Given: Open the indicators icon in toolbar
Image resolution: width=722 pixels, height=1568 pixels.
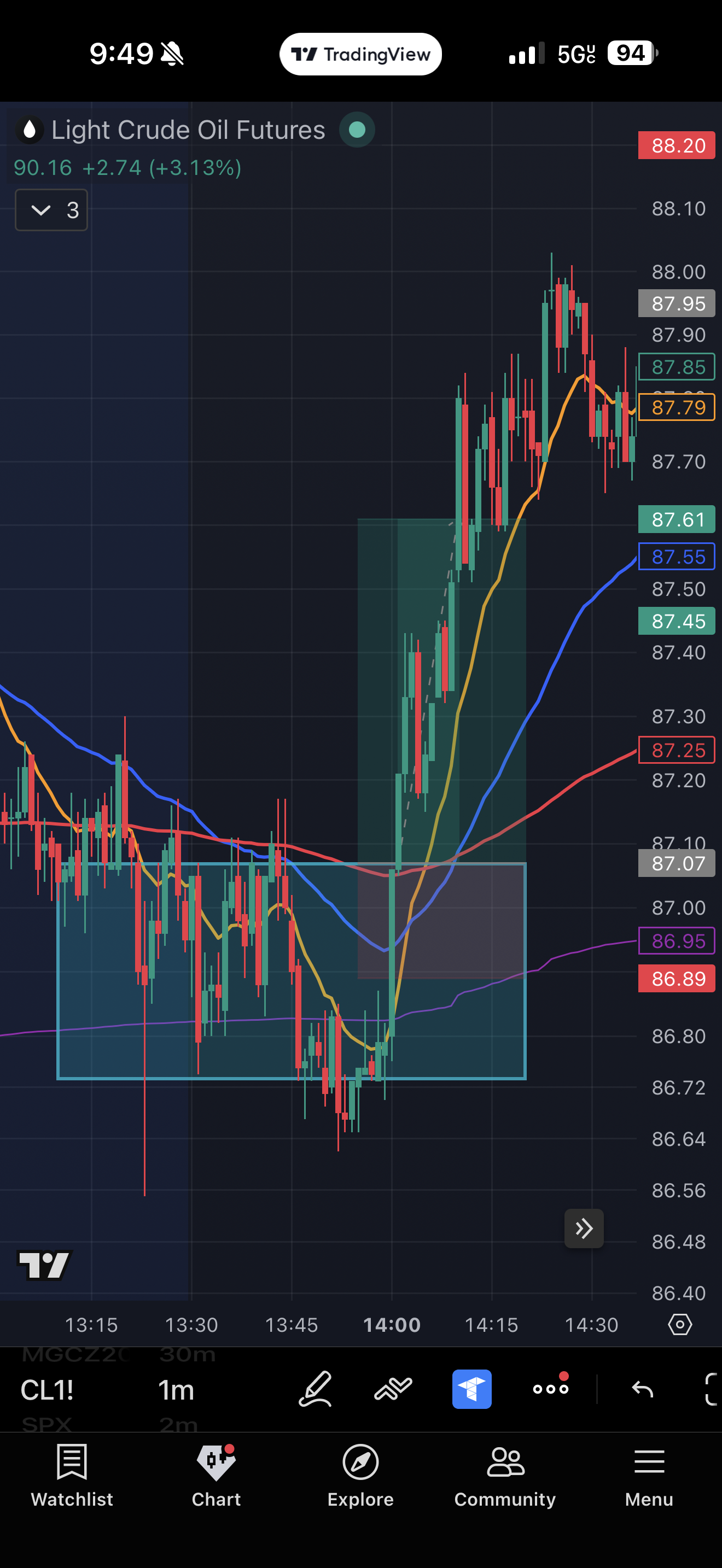Looking at the screenshot, I should click(393, 1389).
